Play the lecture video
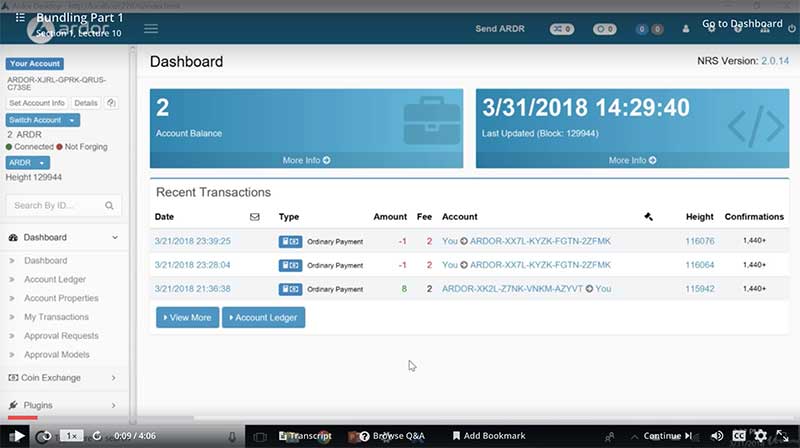The image size is (800, 448). (x=17, y=436)
